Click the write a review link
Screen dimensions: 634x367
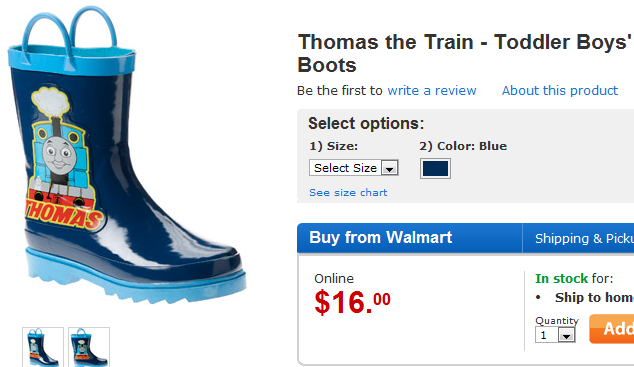click(432, 91)
